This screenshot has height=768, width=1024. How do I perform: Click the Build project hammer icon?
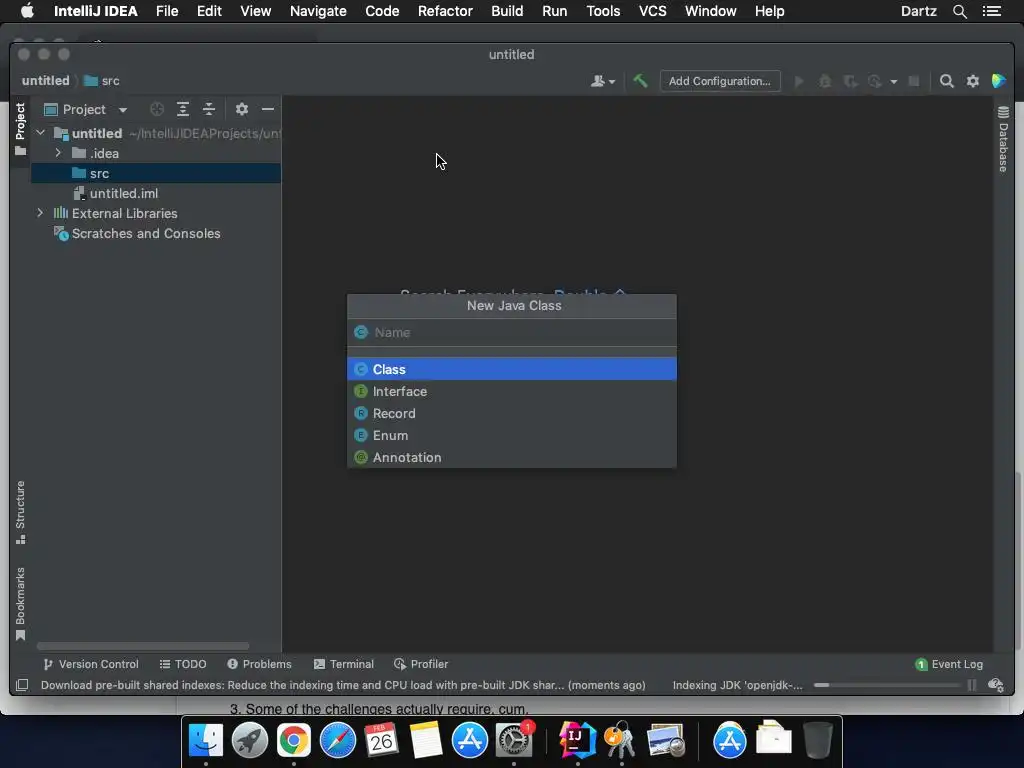(640, 81)
